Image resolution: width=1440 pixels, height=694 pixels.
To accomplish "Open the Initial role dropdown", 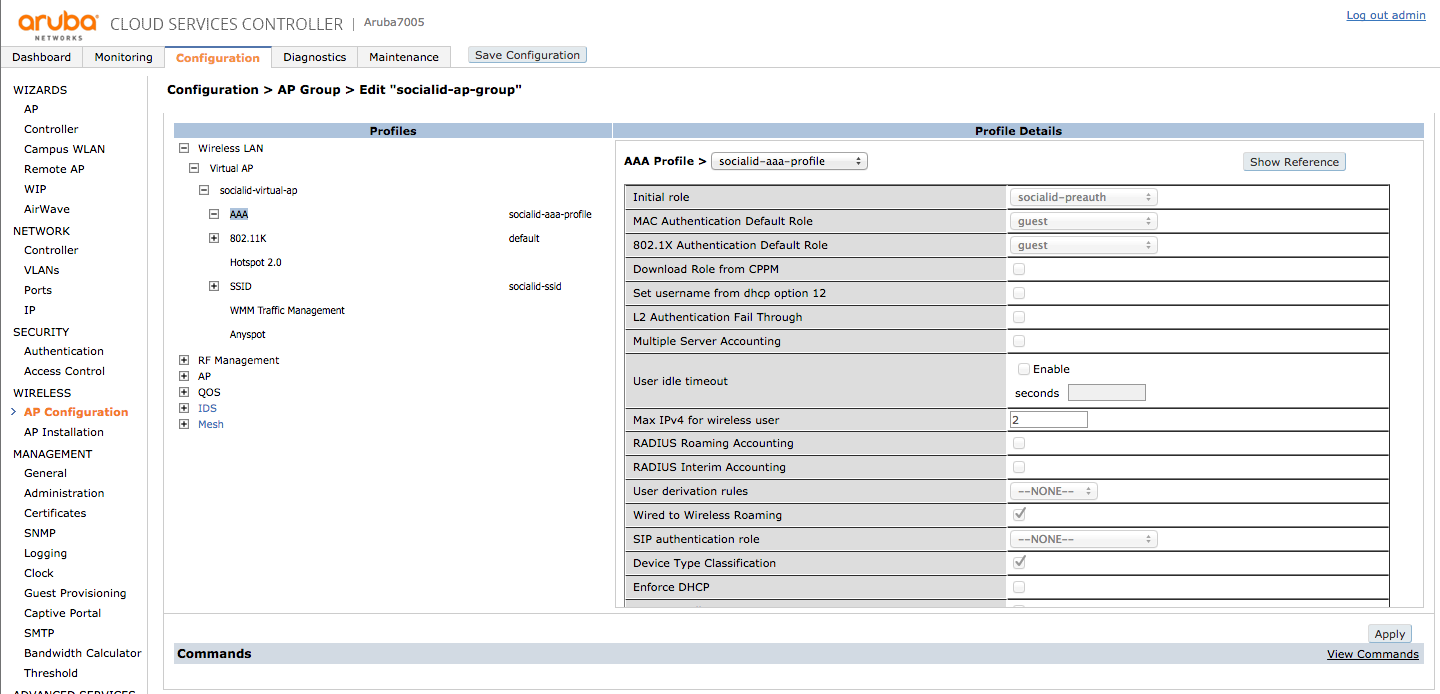I will pos(1082,196).
